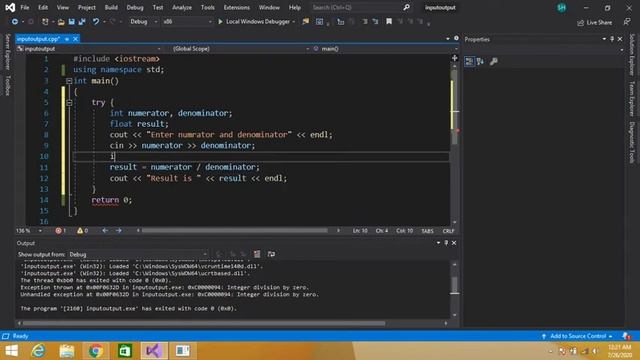Navigate to previous issue arrow in editor footer
The width and height of the screenshot is (640, 360).
[105, 231]
